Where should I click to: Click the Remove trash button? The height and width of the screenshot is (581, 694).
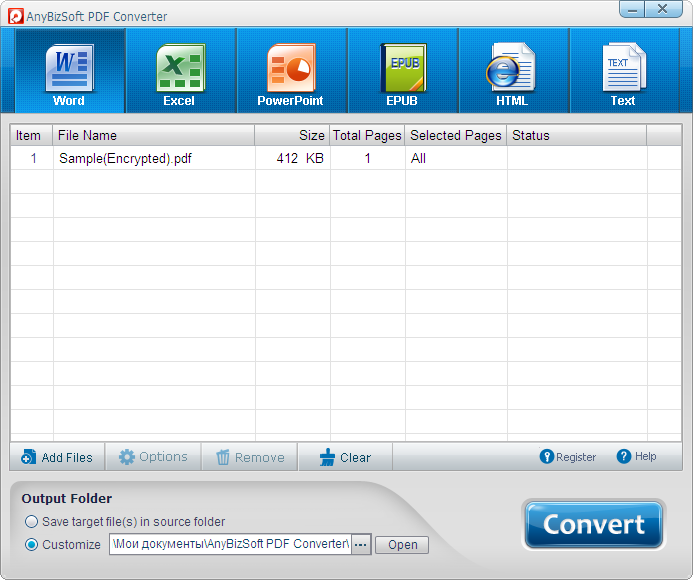point(250,457)
